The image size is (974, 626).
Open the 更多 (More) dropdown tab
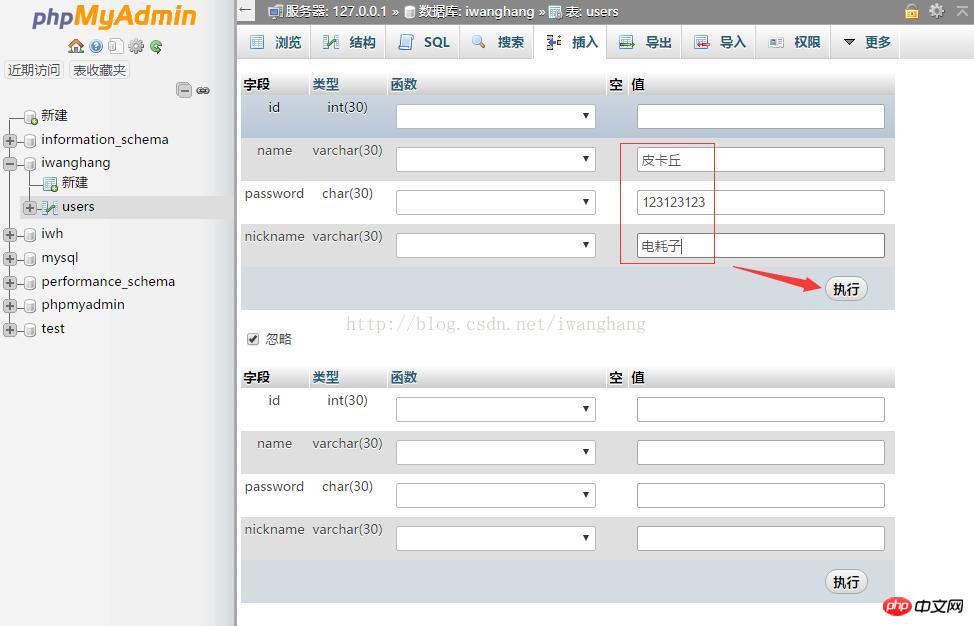[867, 42]
